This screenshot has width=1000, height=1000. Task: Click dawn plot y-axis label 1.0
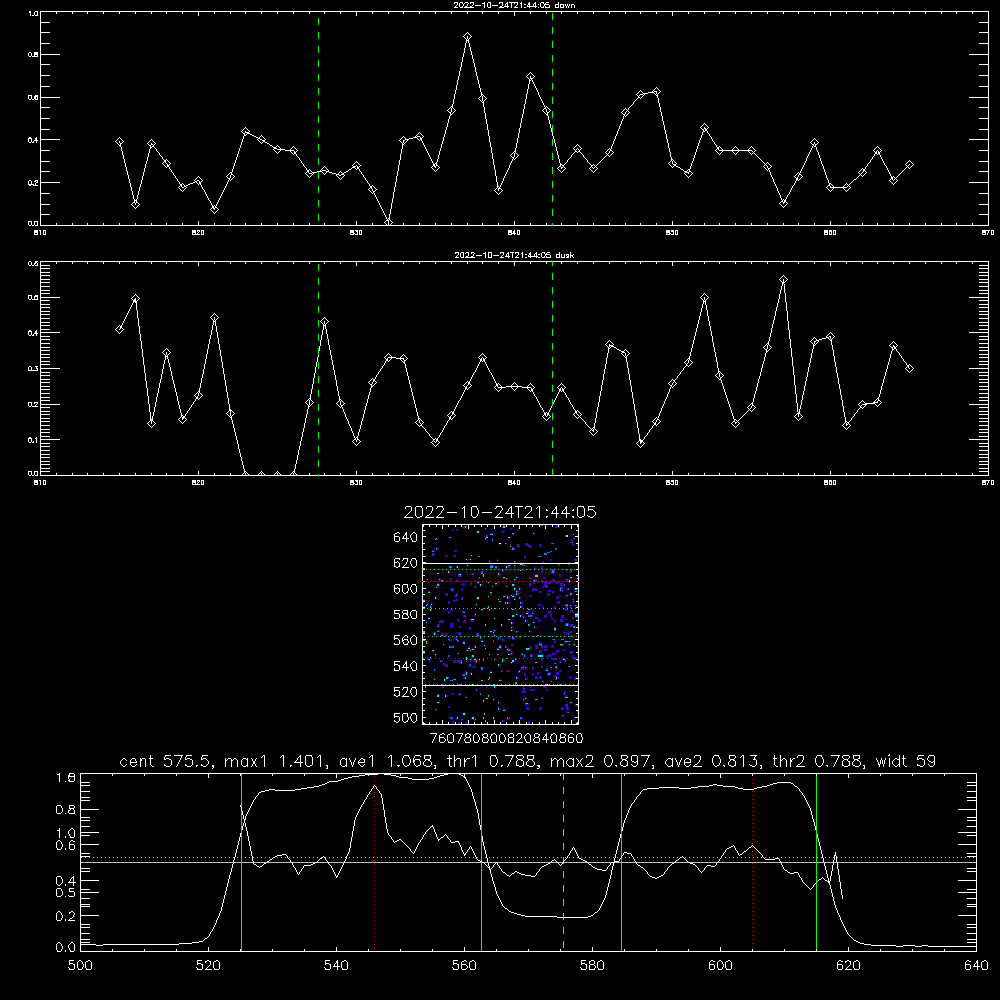click(x=33, y=13)
